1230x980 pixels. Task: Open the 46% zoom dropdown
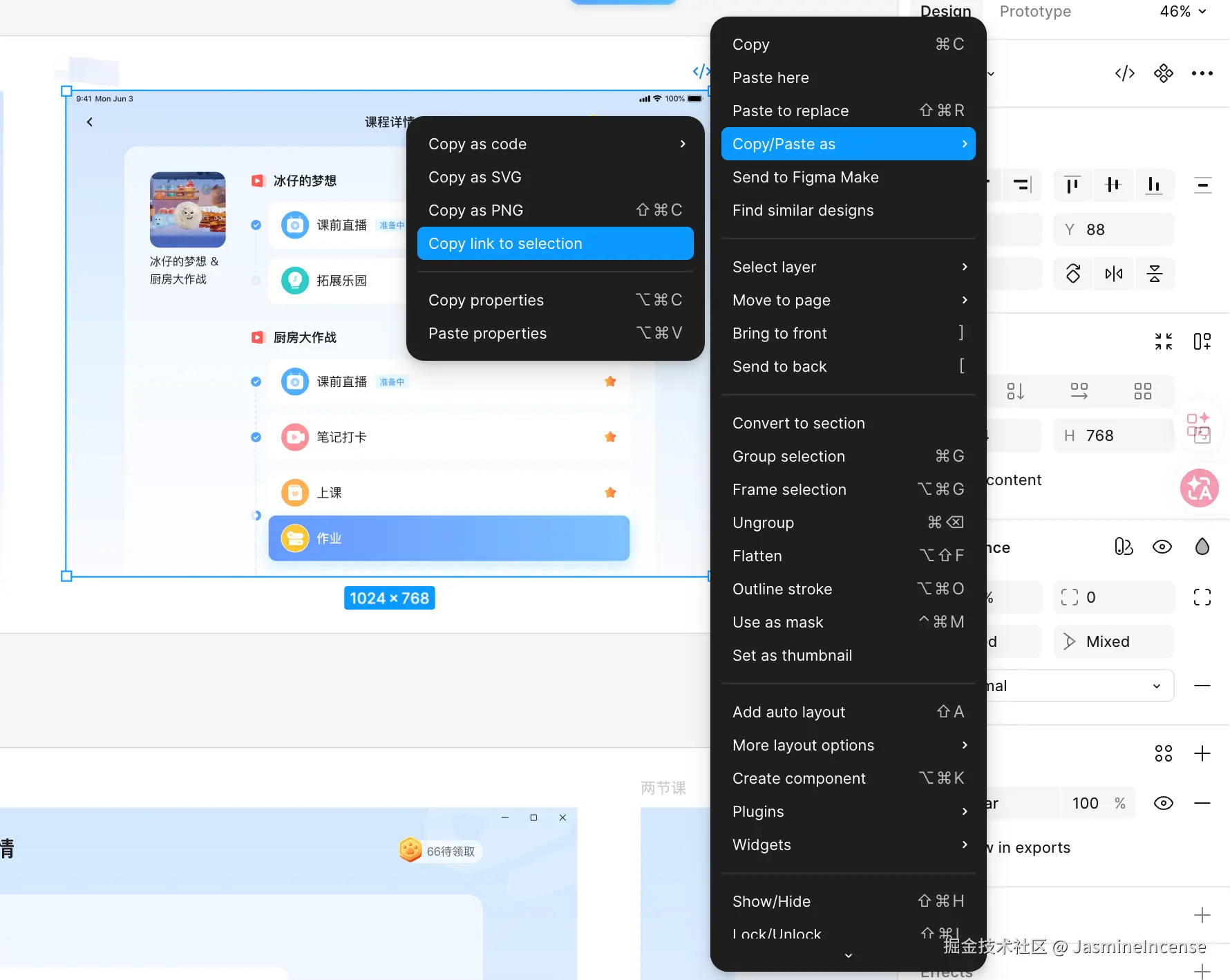(1183, 11)
